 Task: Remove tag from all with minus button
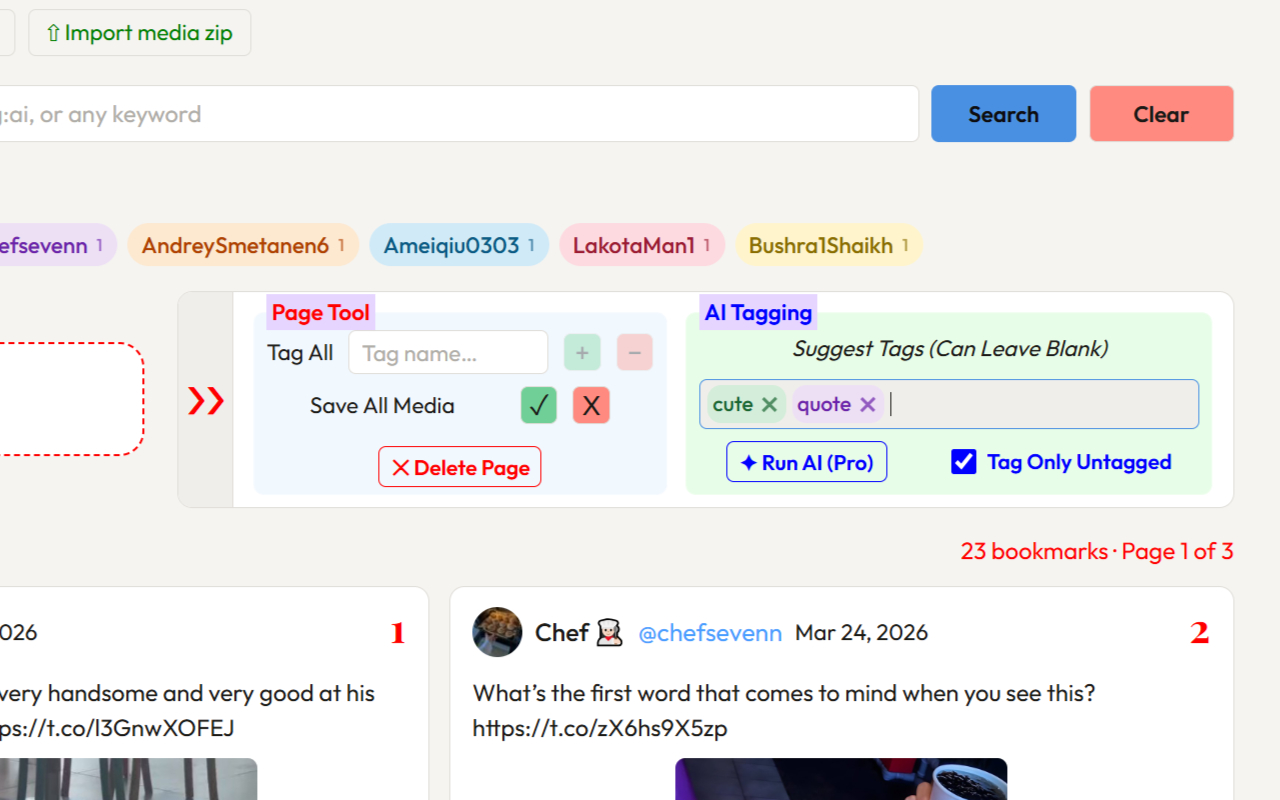(635, 352)
